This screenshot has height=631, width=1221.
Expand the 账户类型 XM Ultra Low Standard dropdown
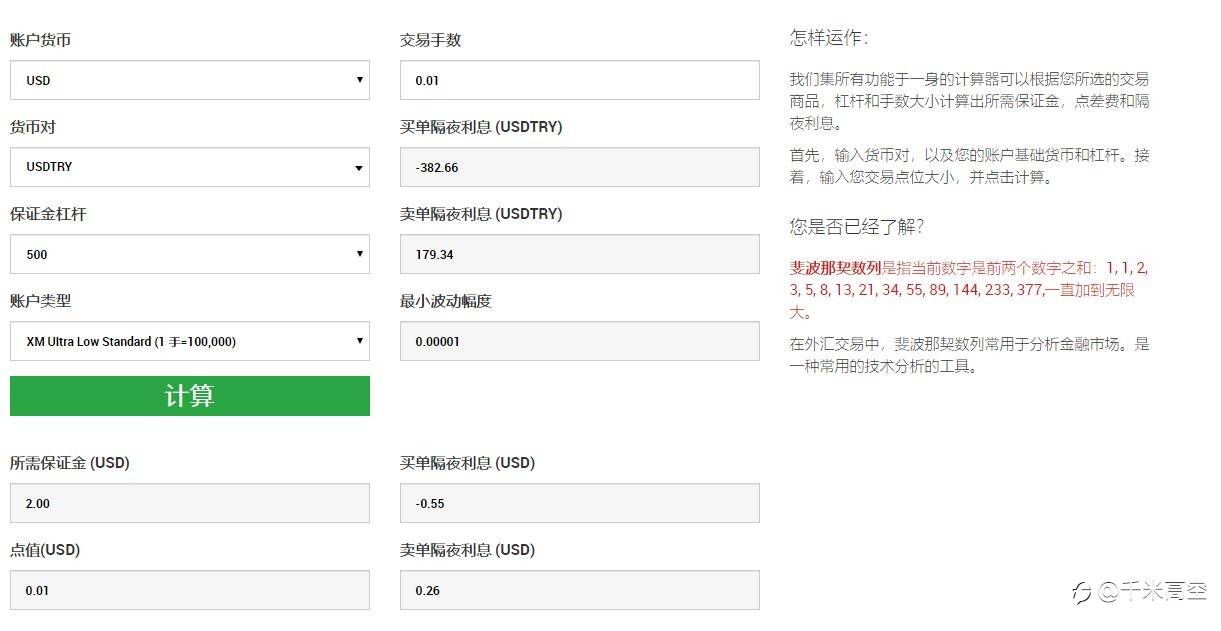click(190, 341)
